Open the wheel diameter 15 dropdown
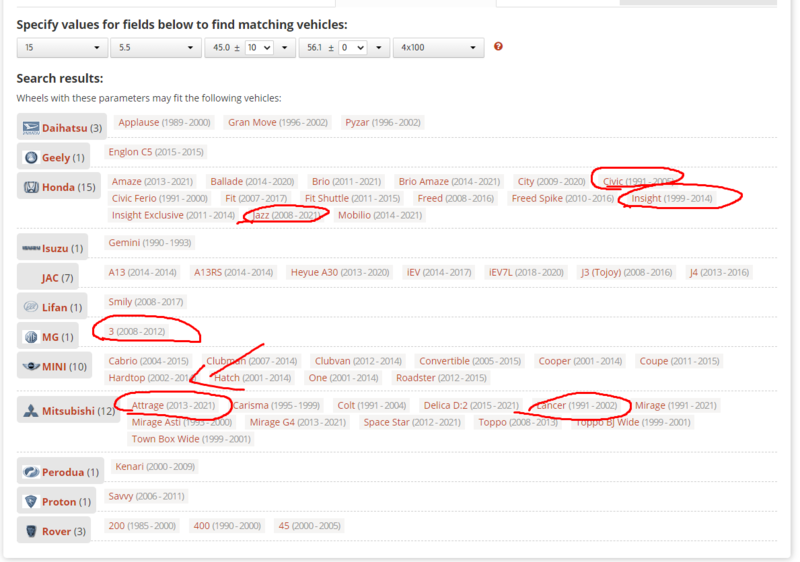This screenshot has width=800, height=562. (62, 47)
